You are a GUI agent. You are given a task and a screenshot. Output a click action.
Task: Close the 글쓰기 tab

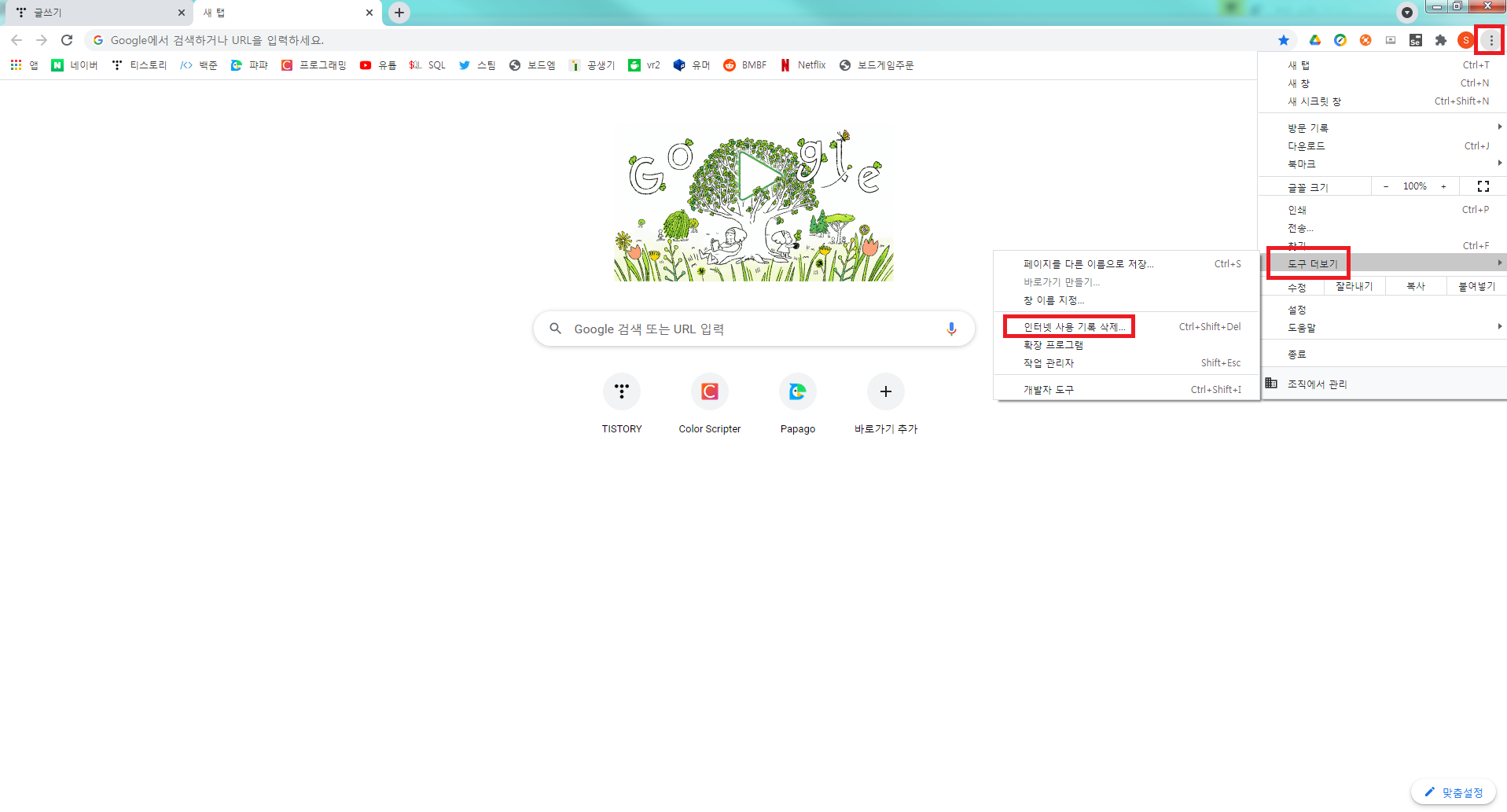click(x=182, y=13)
